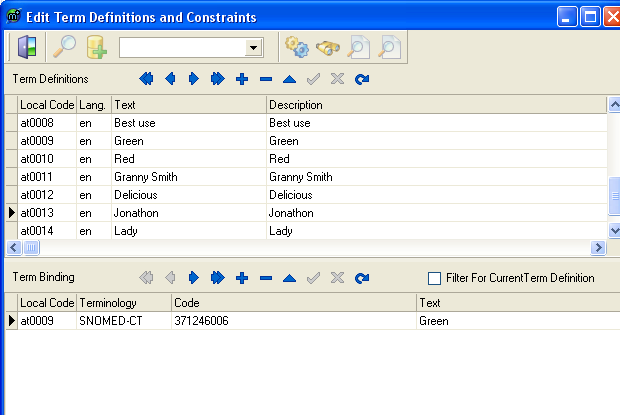
Task: Click the gears settings icon
Action: [297, 47]
